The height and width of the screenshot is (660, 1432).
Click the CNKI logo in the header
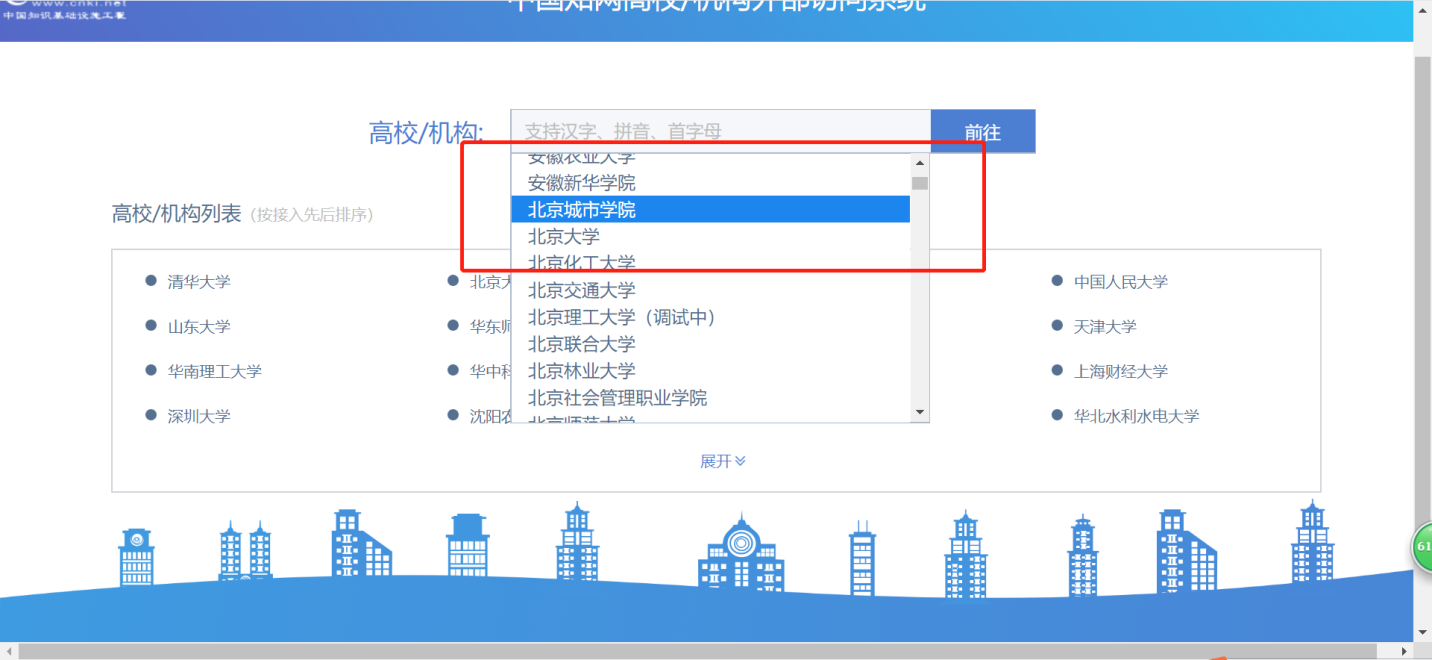(x=65, y=10)
